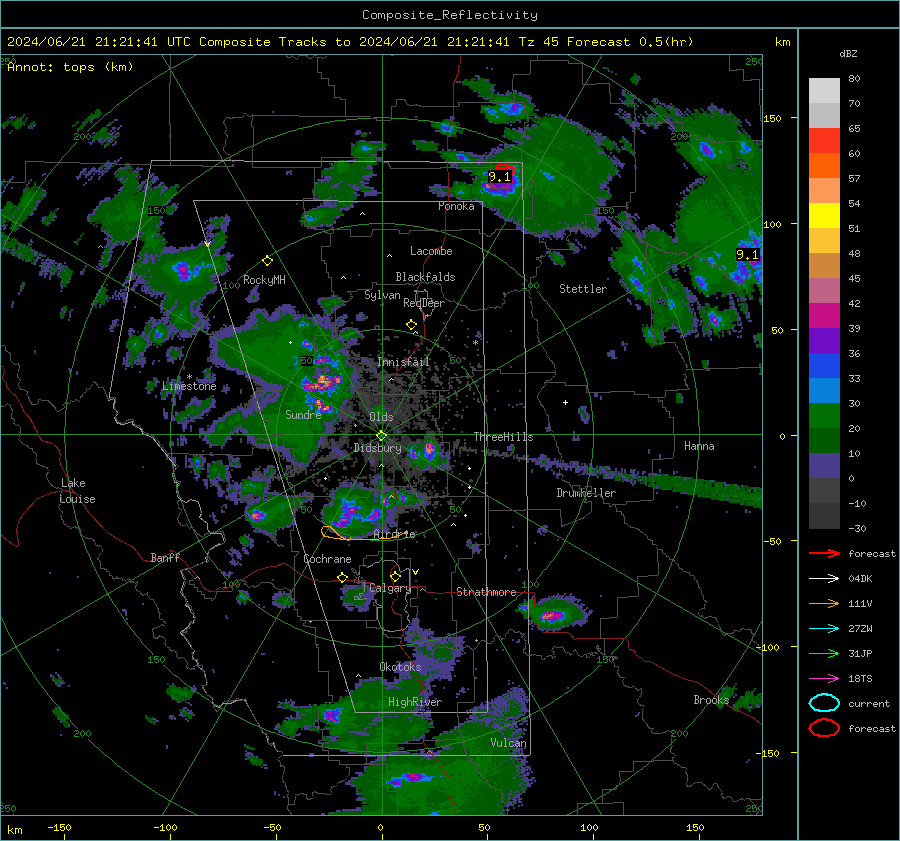Pick the purple swatch between 39 and 36 dBZ
900x841 pixels.
tap(824, 340)
